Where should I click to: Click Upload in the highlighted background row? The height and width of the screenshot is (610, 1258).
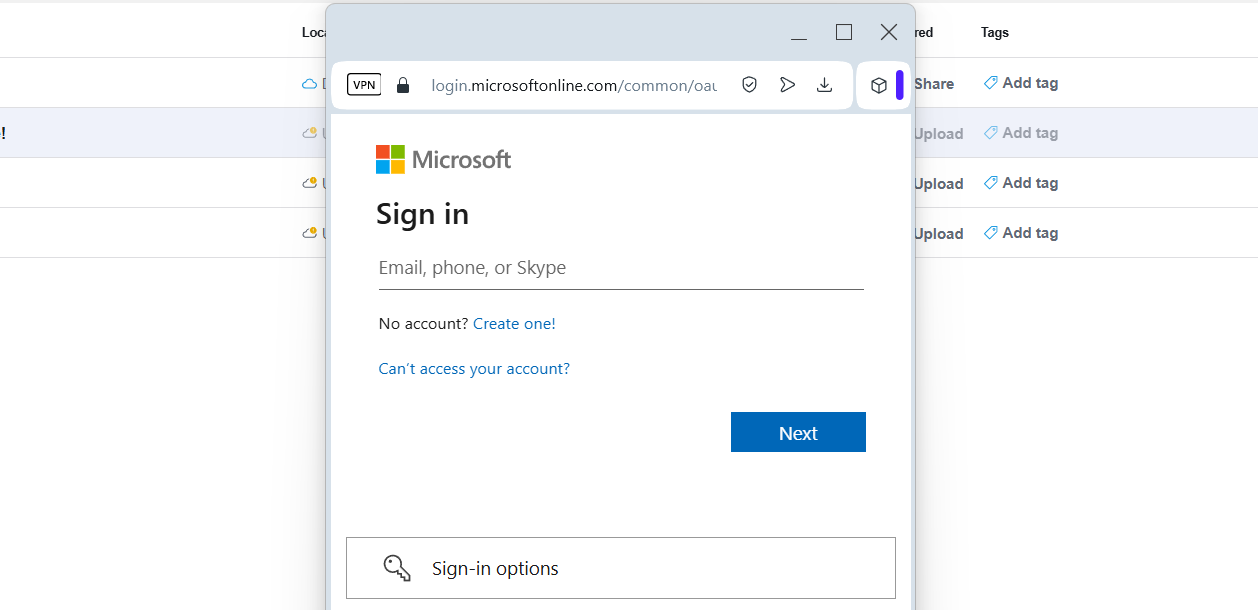click(x=939, y=134)
